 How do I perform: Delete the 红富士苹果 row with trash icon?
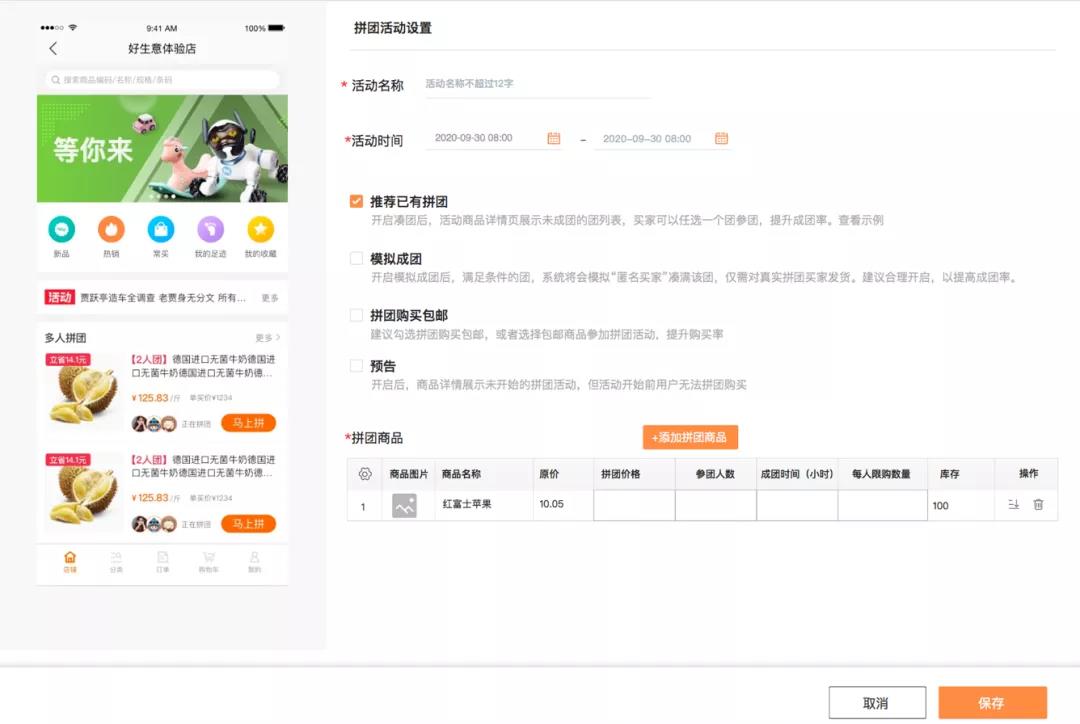(x=1038, y=505)
